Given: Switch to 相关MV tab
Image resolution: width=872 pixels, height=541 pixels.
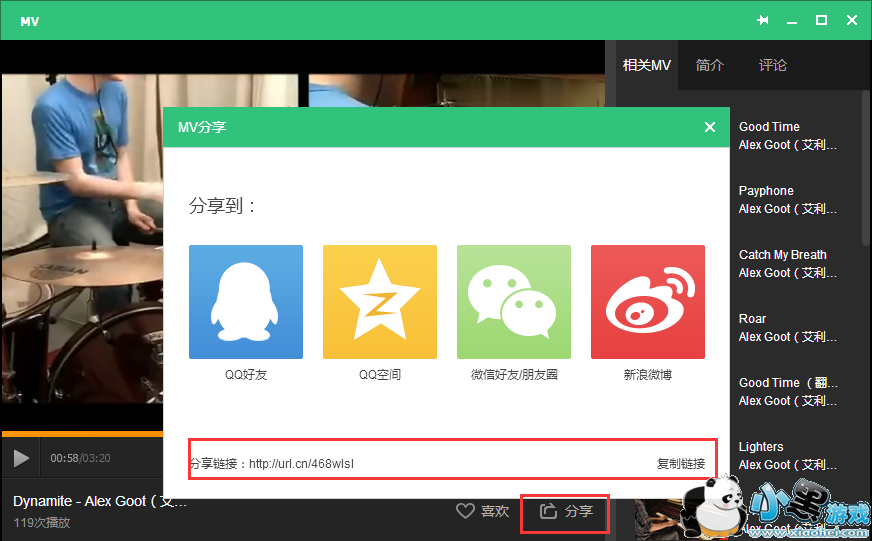Looking at the screenshot, I should 647,65.
